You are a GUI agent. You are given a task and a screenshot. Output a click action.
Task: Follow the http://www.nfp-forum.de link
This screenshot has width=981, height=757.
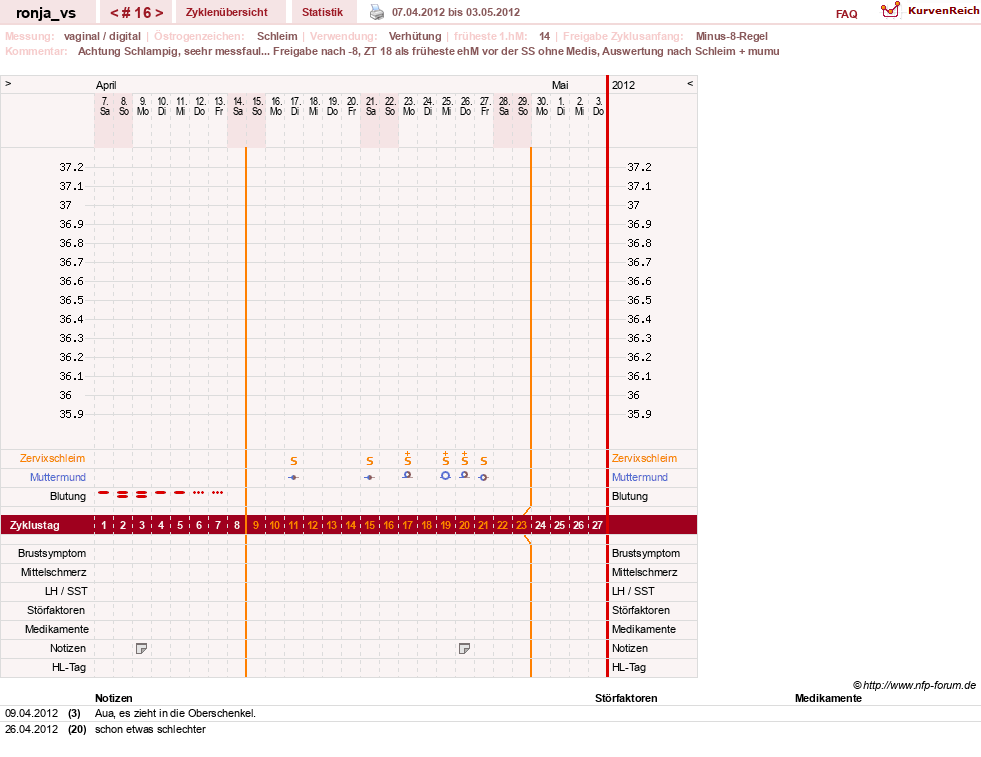point(919,685)
